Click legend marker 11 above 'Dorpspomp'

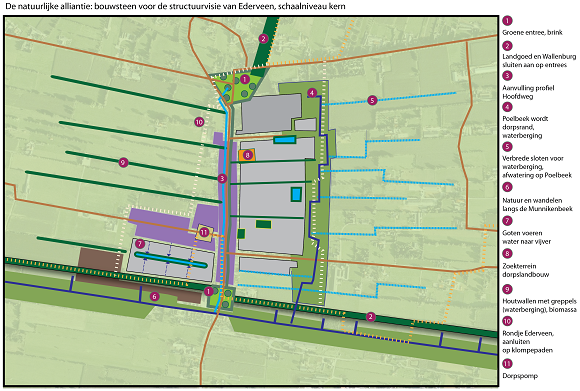507,364
